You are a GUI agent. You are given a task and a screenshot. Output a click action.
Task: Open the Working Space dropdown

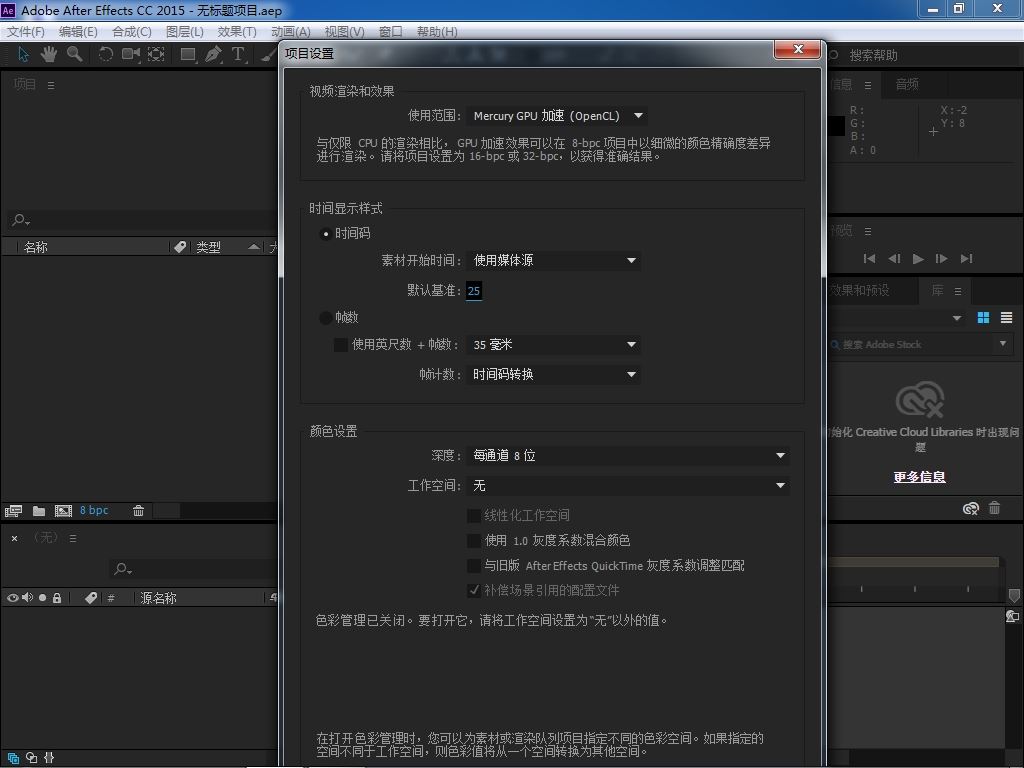[x=628, y=485]
